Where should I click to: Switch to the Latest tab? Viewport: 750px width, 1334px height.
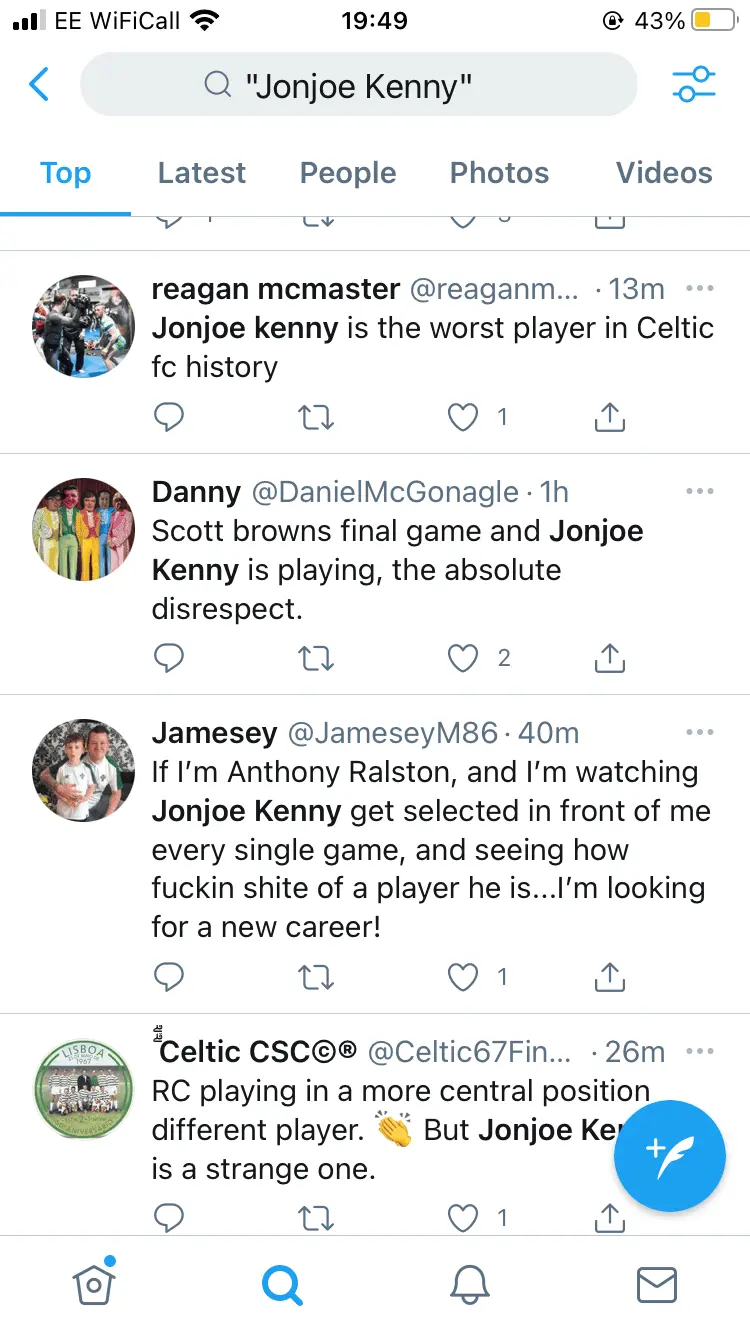pos(201,173)
